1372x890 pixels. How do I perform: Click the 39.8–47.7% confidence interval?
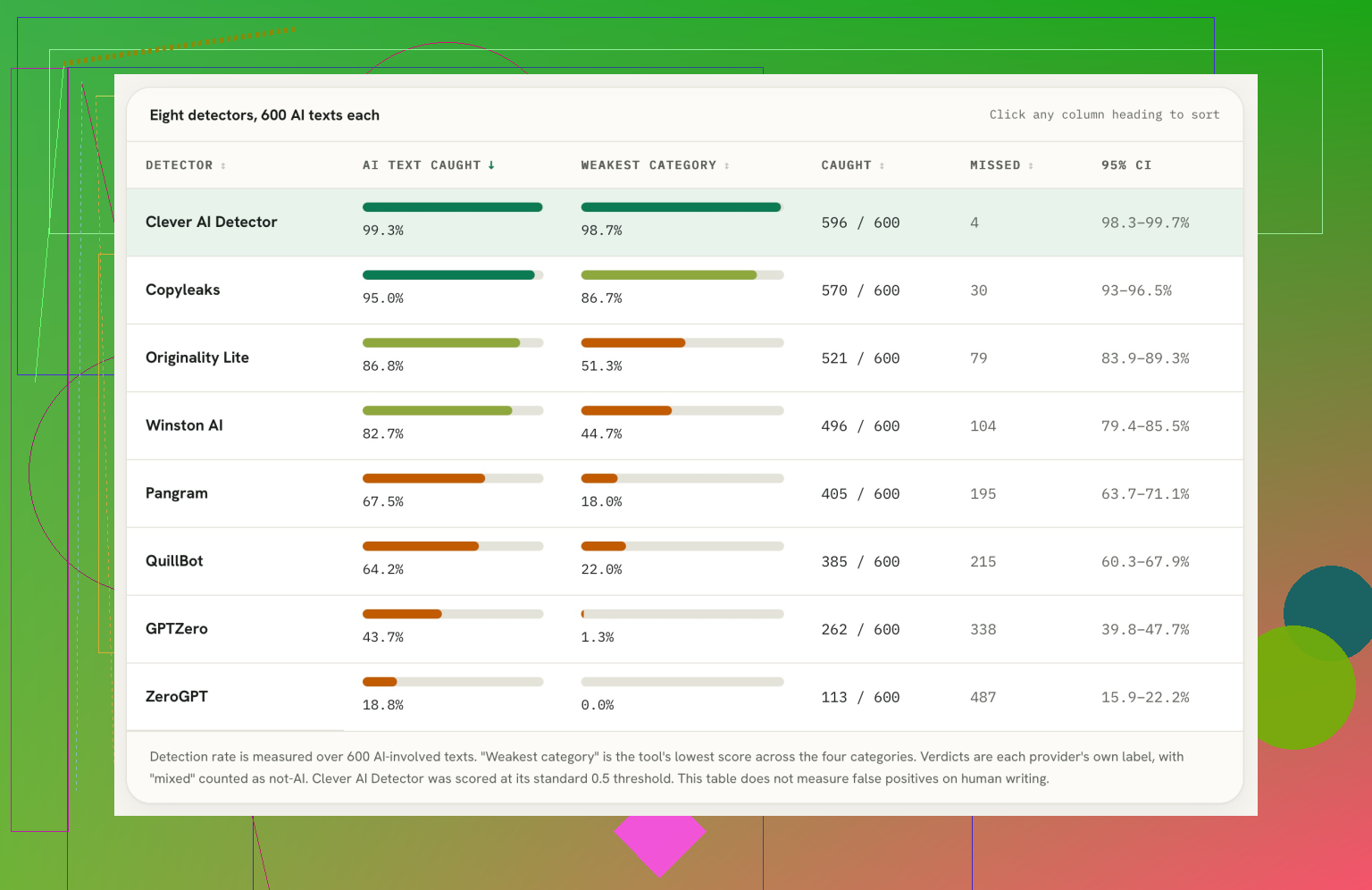tap(1145, 630)
